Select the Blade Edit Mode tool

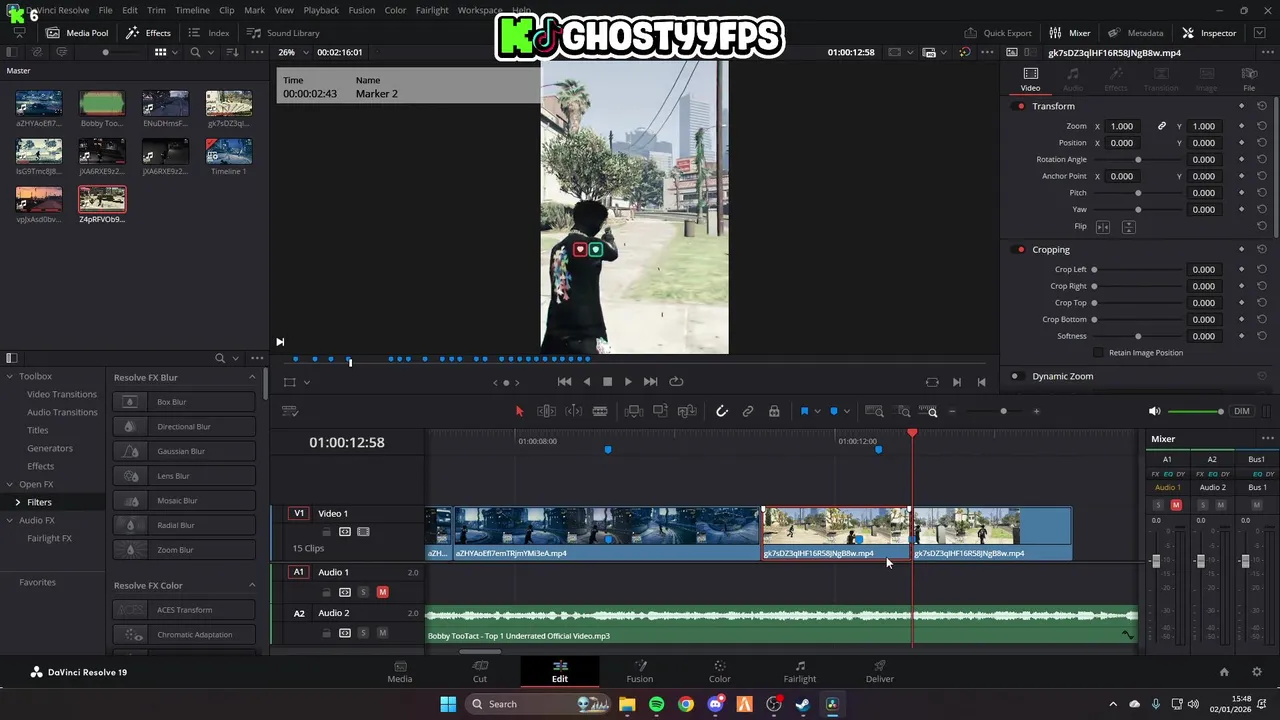(x=600, y=411)
